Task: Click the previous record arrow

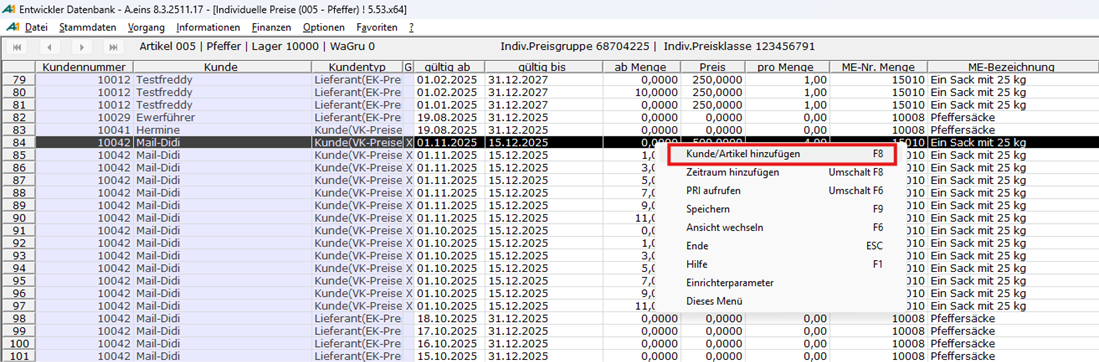Action: coord(50,47)
